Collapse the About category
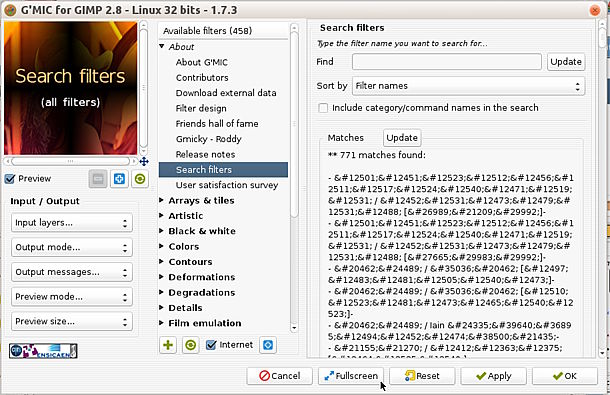Screen dimensions: 610x395 (x=162, y=46)
